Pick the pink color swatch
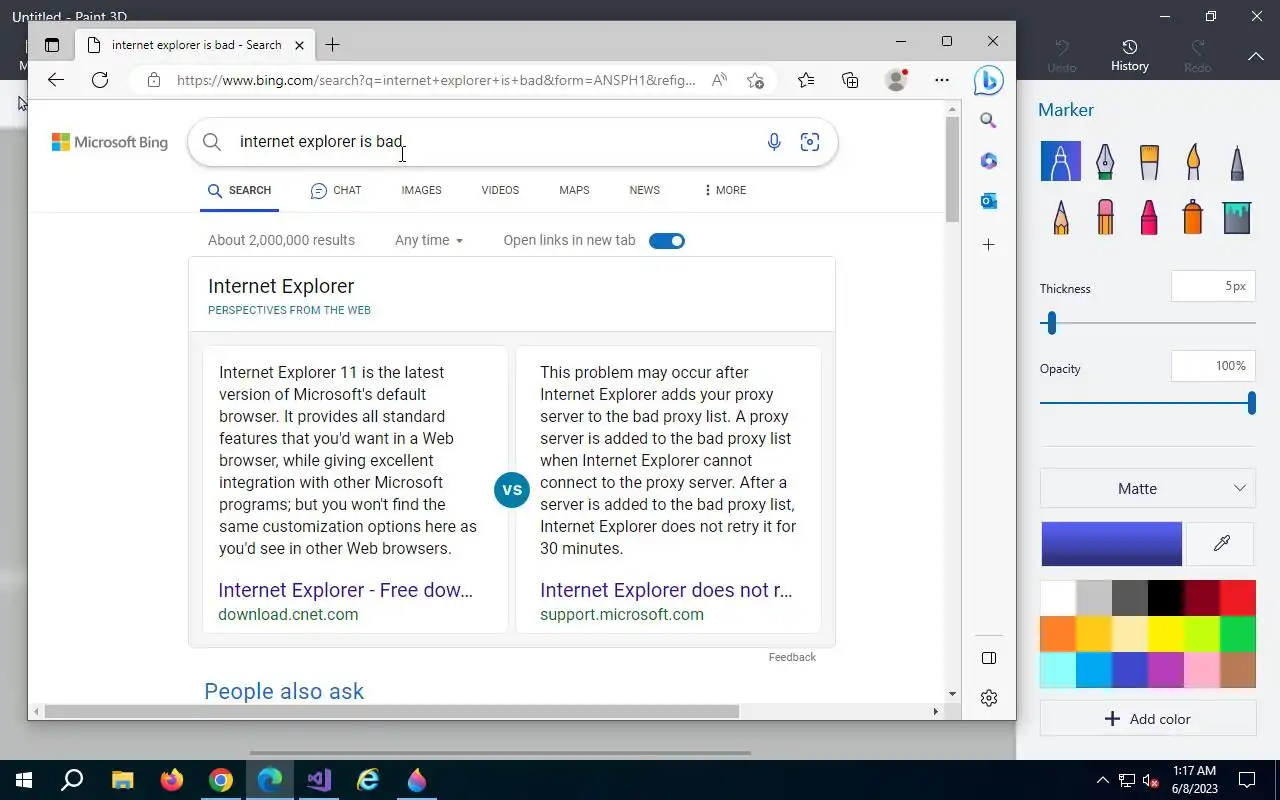Image resolution: width=1280 pixels, height=800 pixels. [1202, 670]
